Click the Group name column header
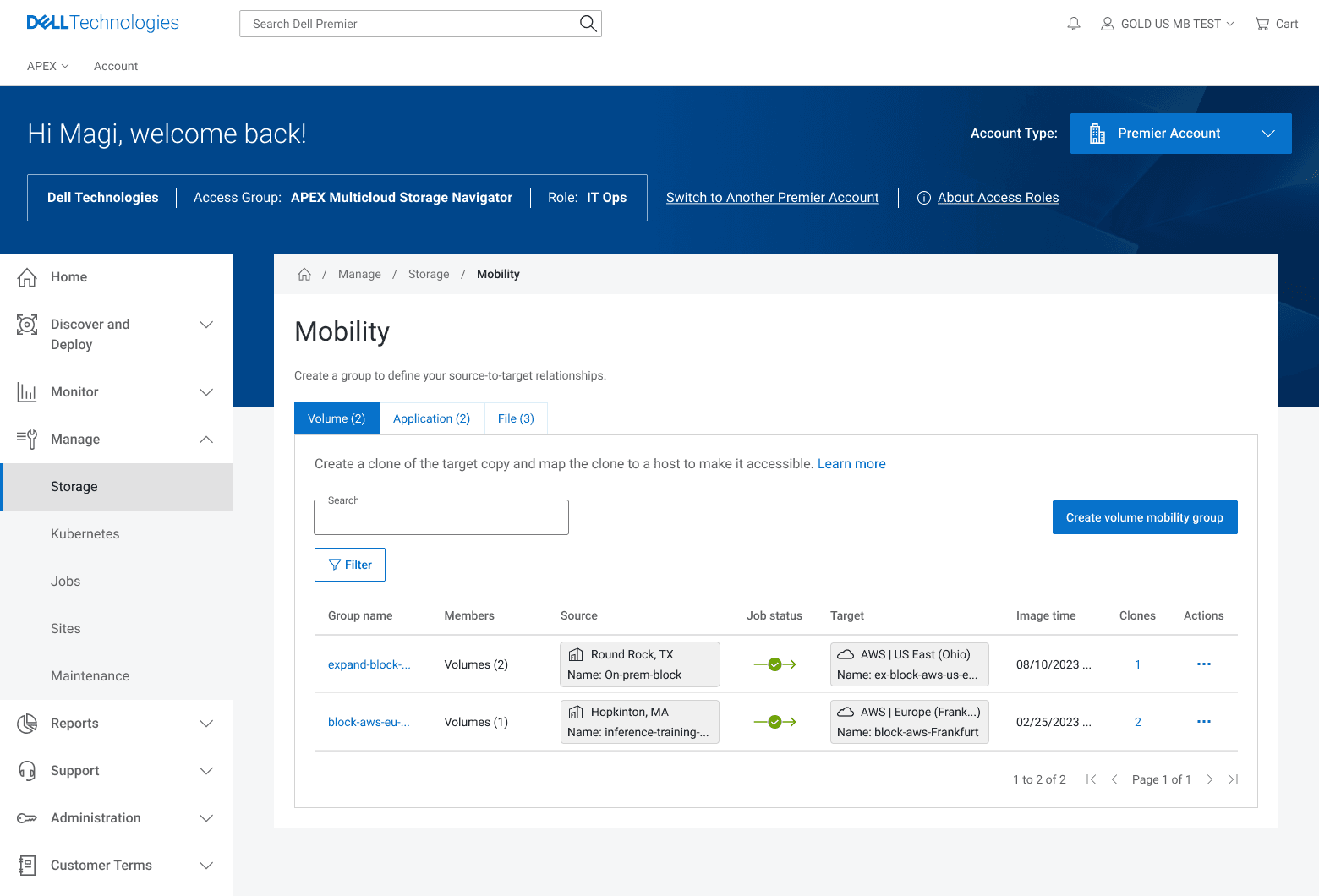The width and height of the screenshot is (1319, 896). tap(360, 615)
